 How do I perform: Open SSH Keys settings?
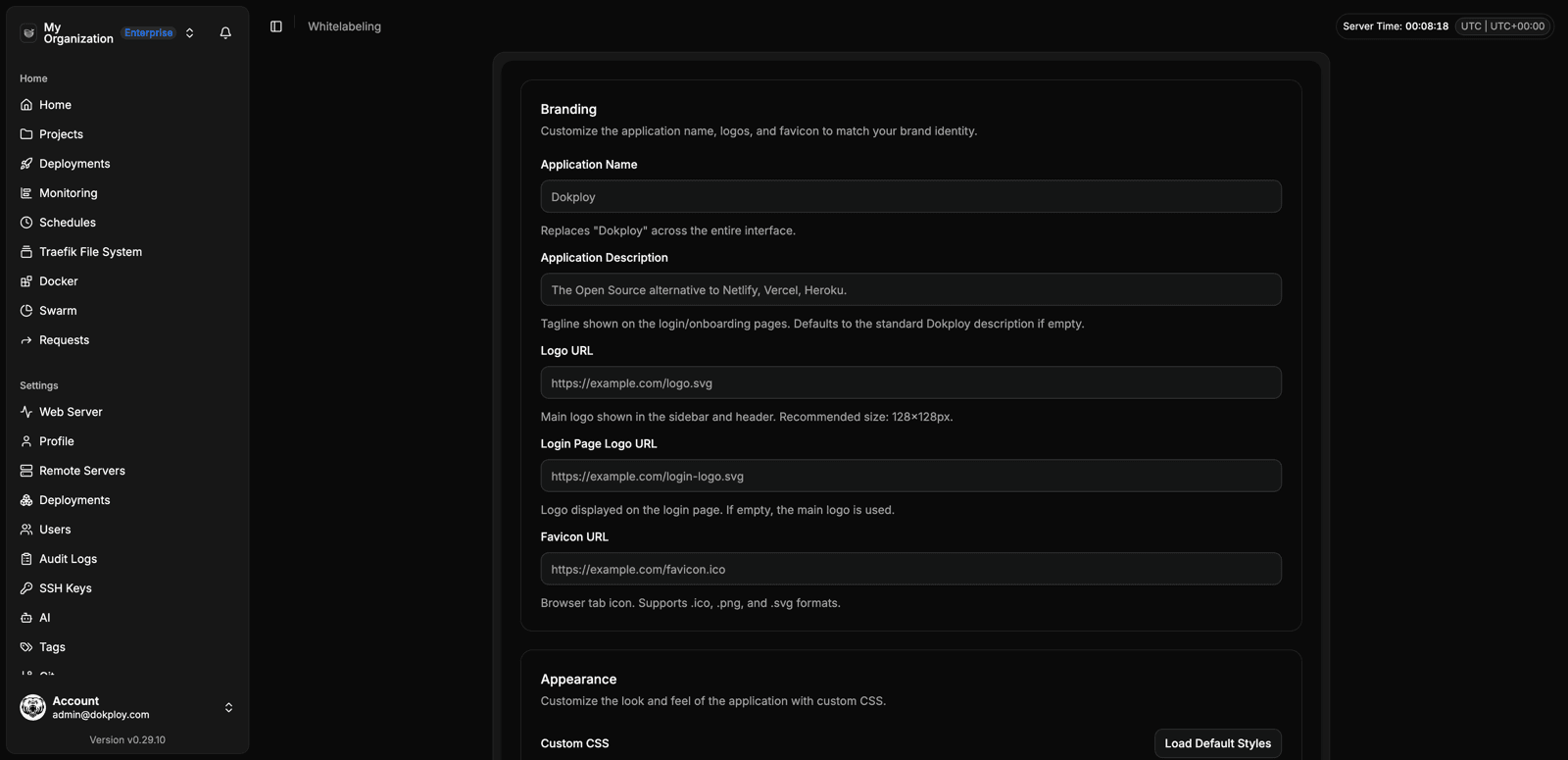127,588
